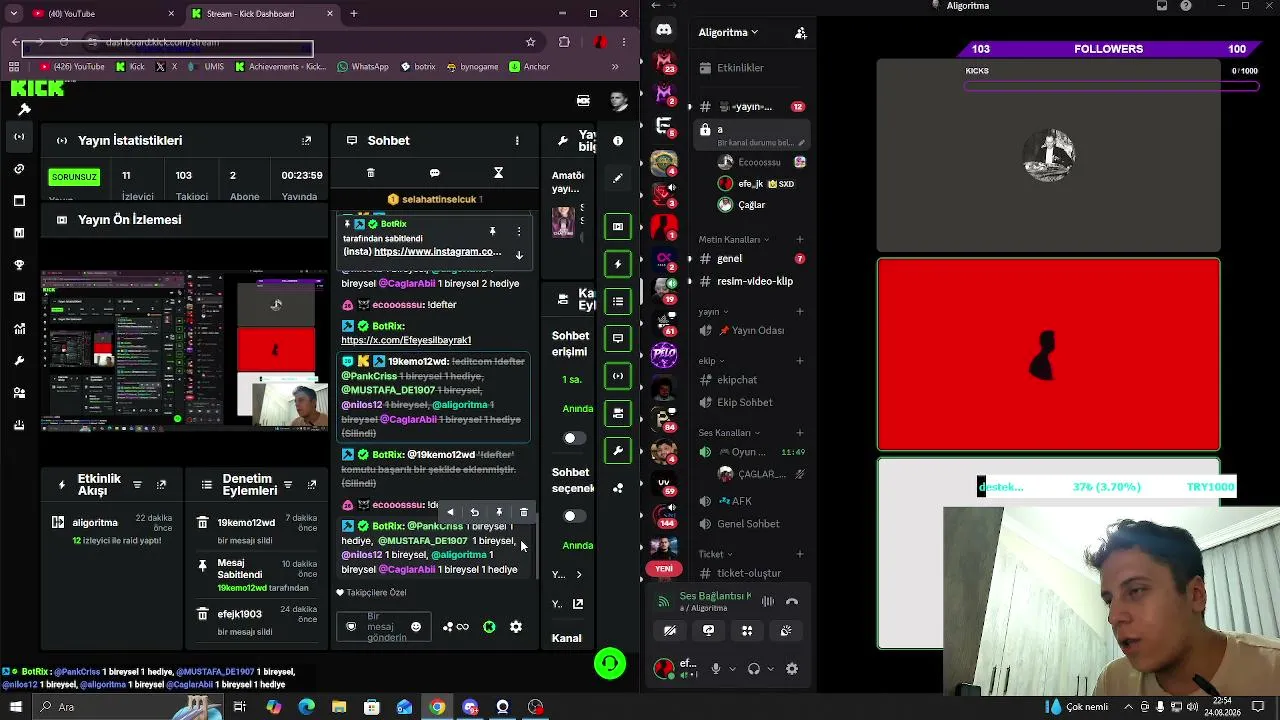This screenshot has width=1280, height=720.
Task: Toggle Discord camera in voice panel
Action: click(x=670, y=631)
